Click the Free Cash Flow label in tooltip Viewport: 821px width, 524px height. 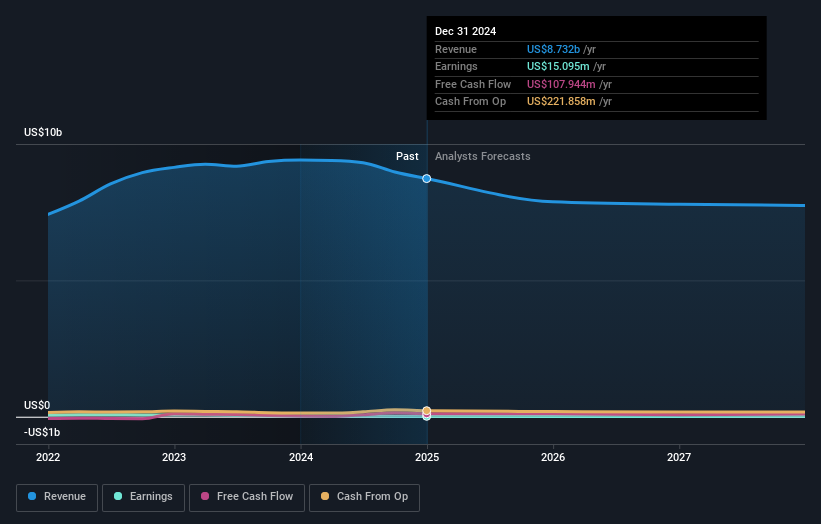[473, 84]
